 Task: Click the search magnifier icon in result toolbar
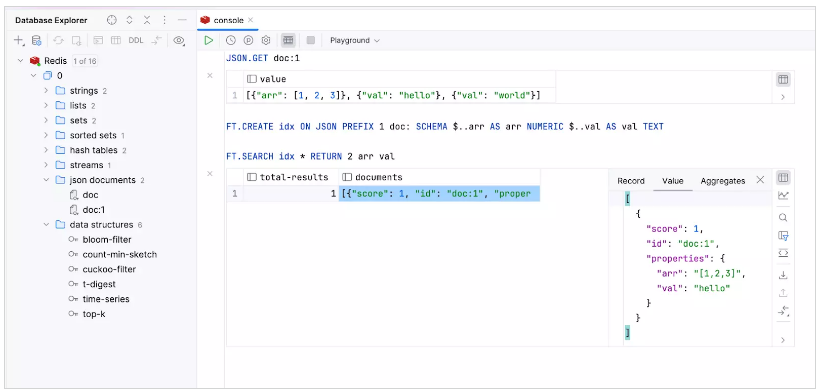[x=783, y=217]
